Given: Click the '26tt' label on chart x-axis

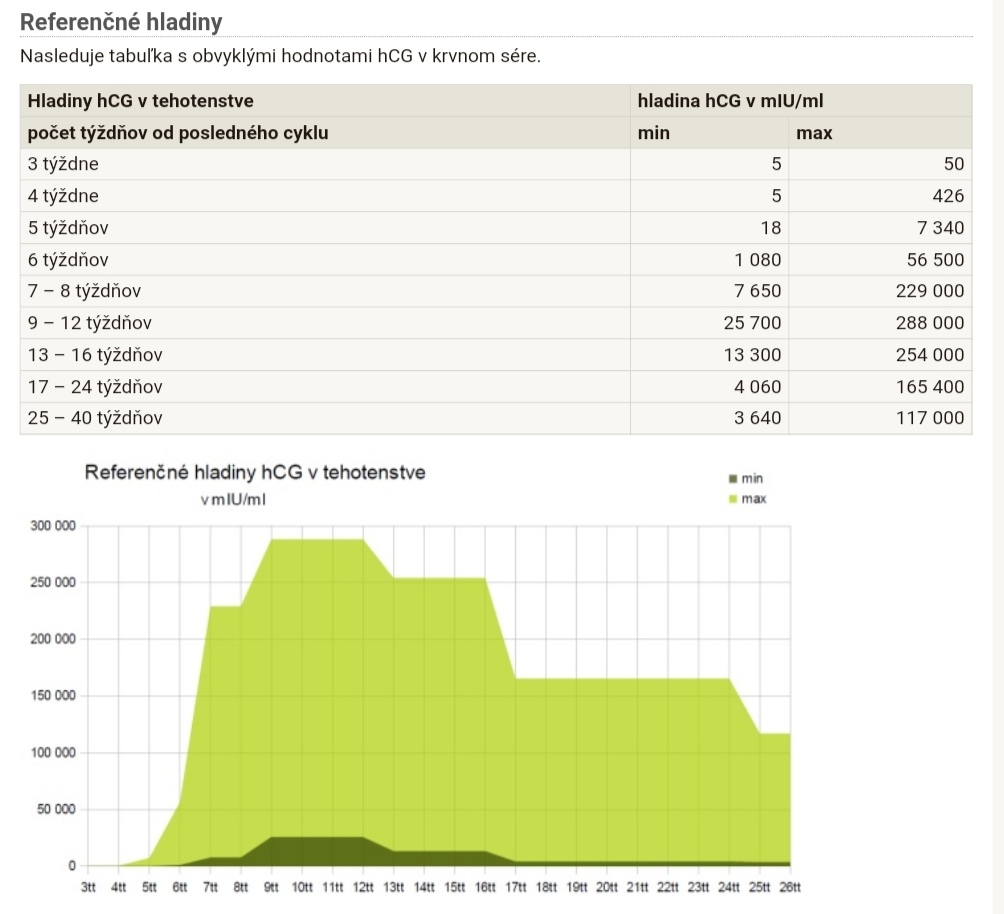Looking at the screenshot, I should (790, 887).
